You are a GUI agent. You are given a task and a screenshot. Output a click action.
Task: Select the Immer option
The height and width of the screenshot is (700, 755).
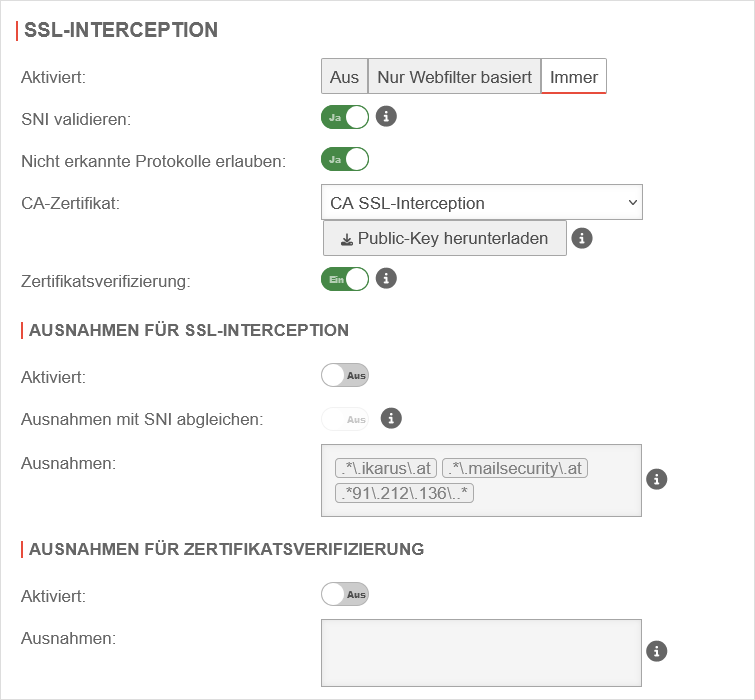(574, 77)
